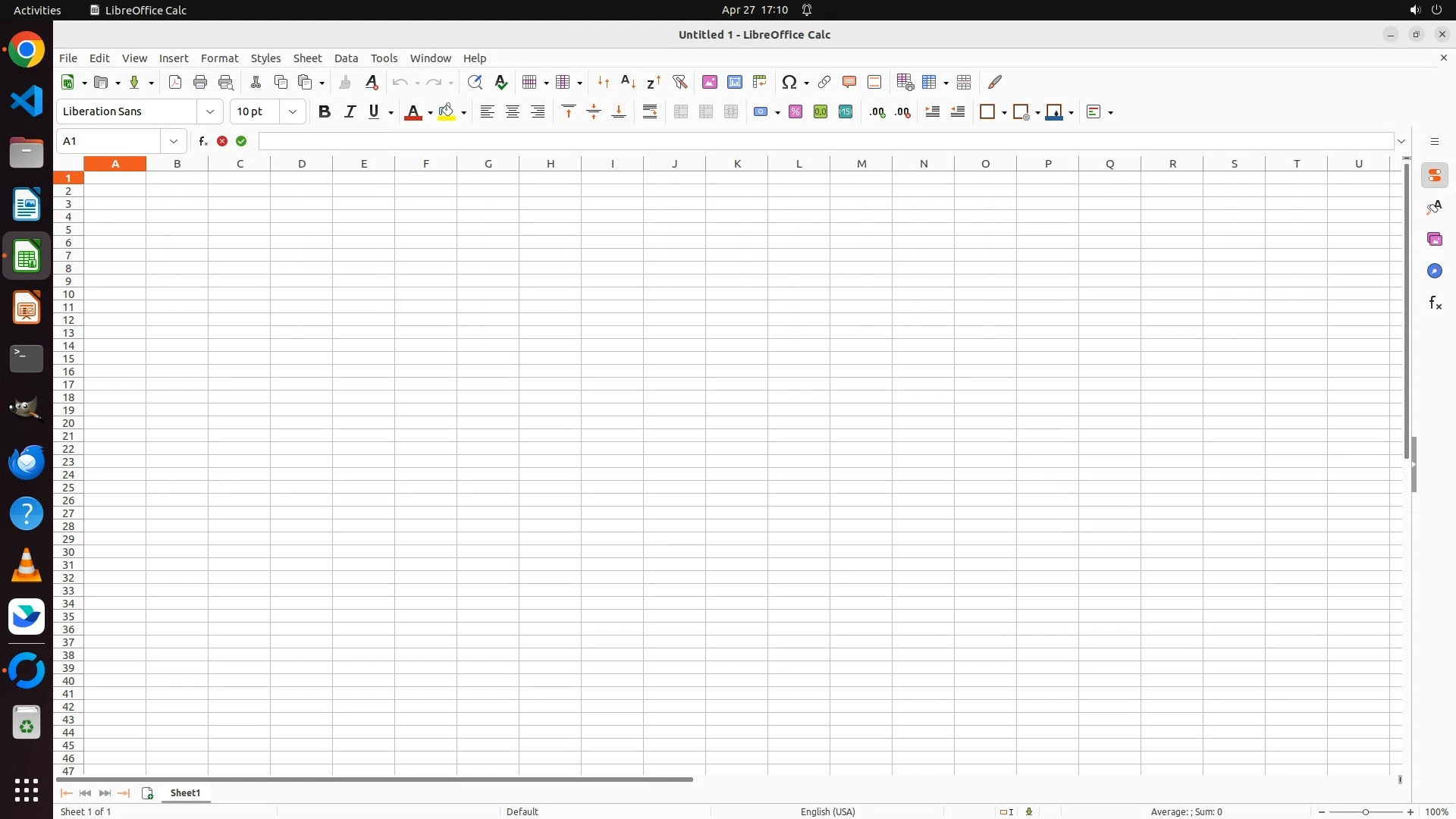Insert a chart using toolbar icon

[x=735, y=82]
